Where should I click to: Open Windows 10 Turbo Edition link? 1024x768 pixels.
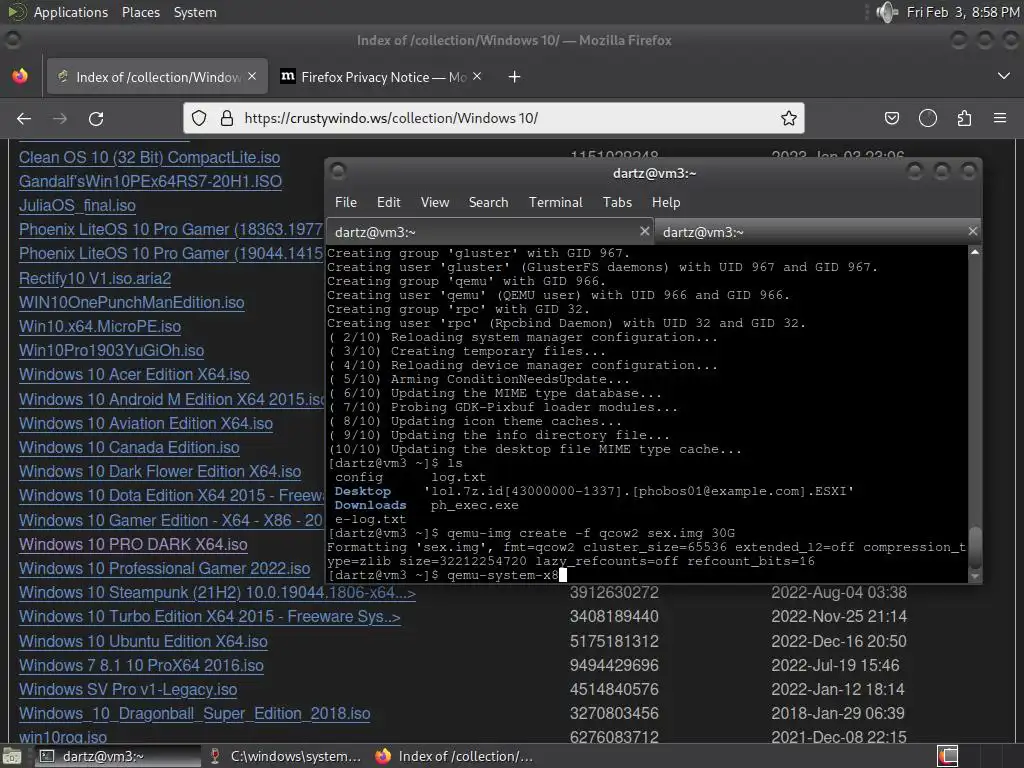(x=210, y=616)
